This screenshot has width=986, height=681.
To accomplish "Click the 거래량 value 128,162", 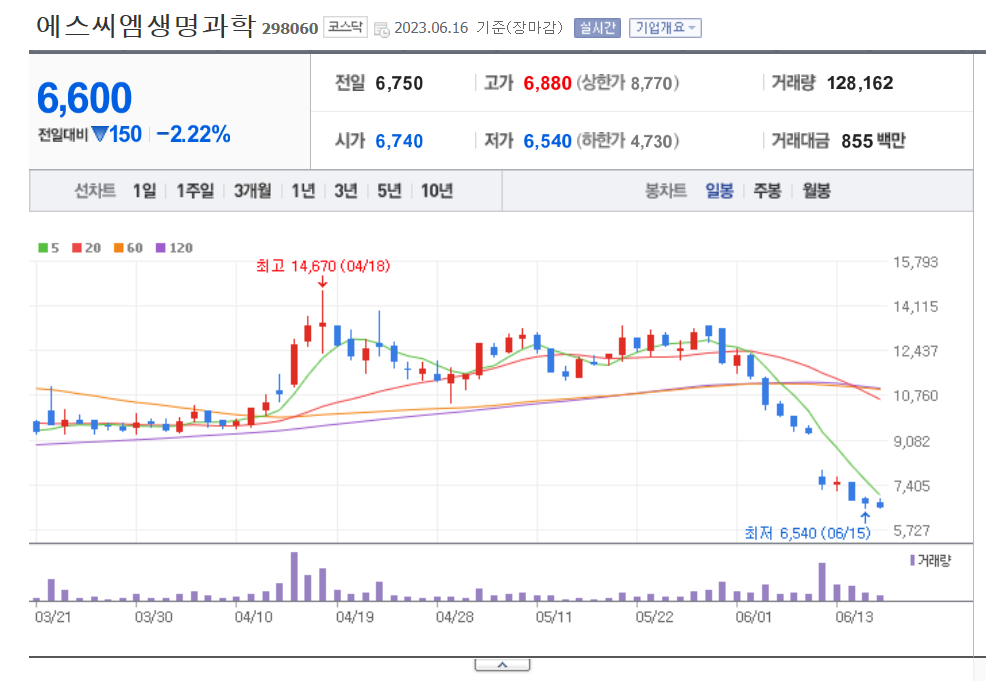I will [x=860, y=83].
